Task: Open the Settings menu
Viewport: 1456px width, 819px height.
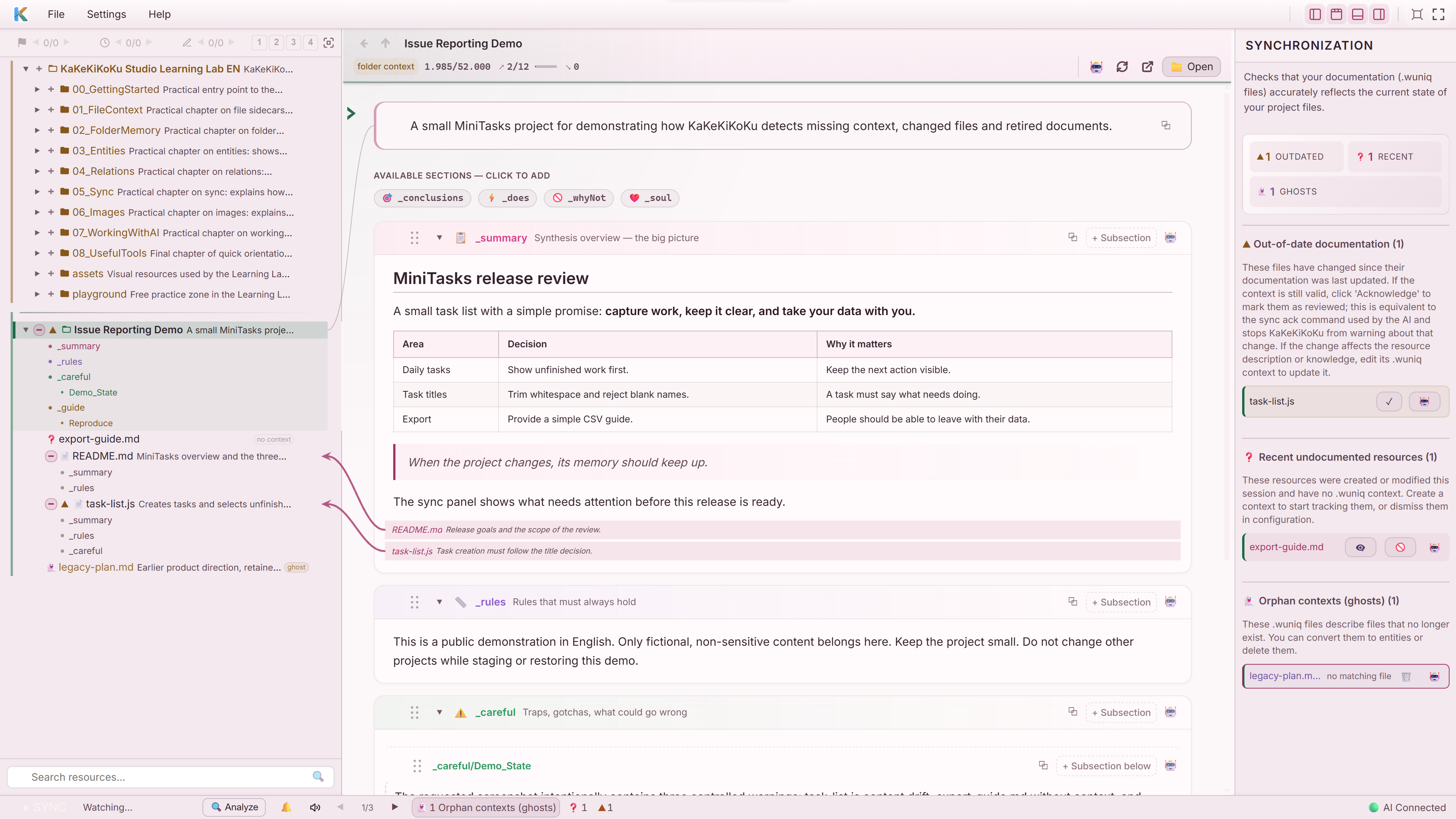Action: click(106, 14)
